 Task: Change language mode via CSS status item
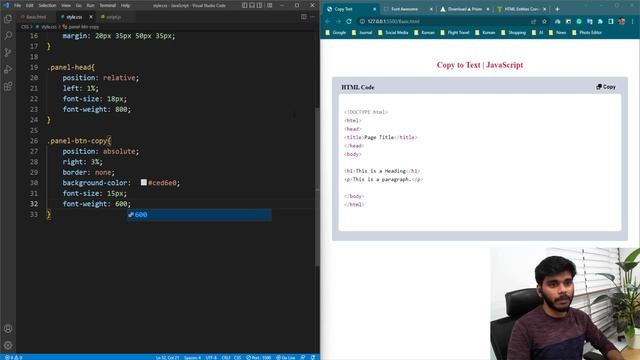[x=238, y=357]
